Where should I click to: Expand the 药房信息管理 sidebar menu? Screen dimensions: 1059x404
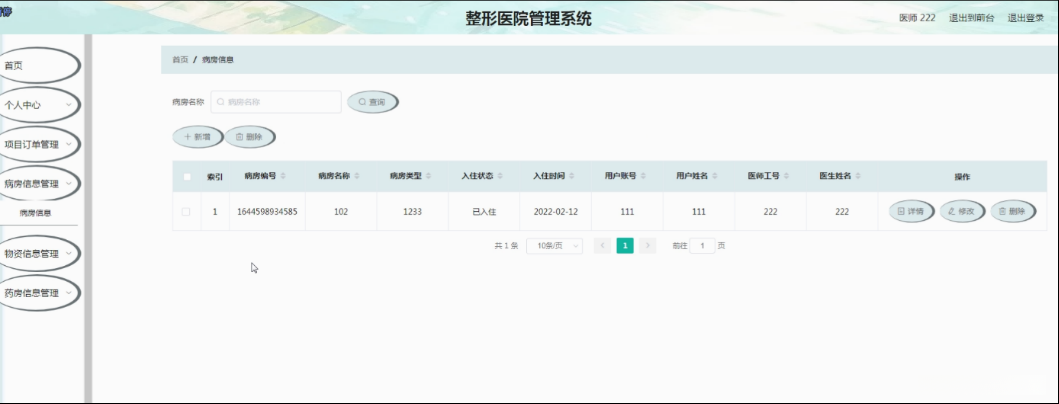coord(38,293)
